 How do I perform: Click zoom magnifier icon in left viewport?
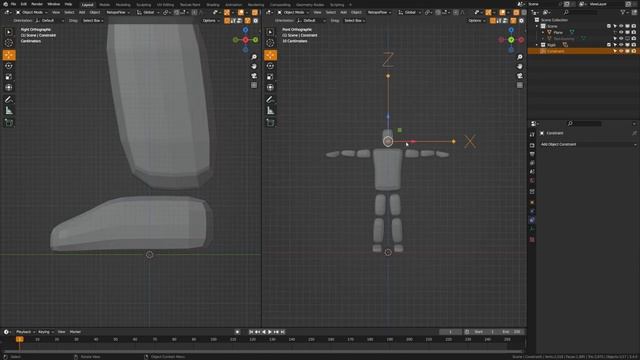click(254, 57)
